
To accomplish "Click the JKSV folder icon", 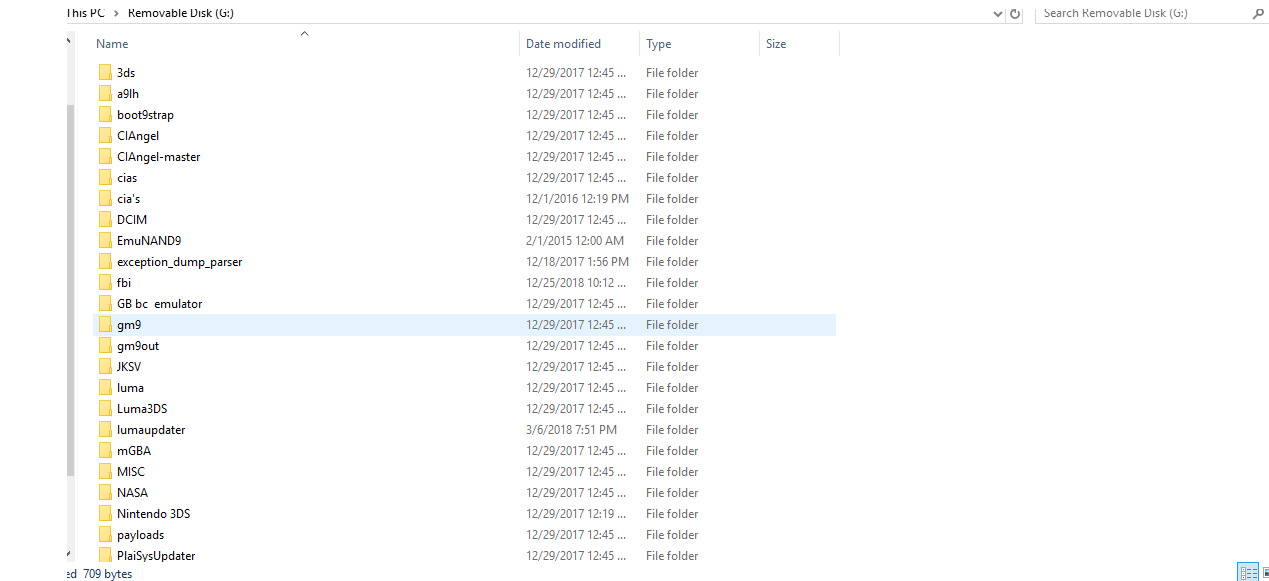I will pos(106,367).
